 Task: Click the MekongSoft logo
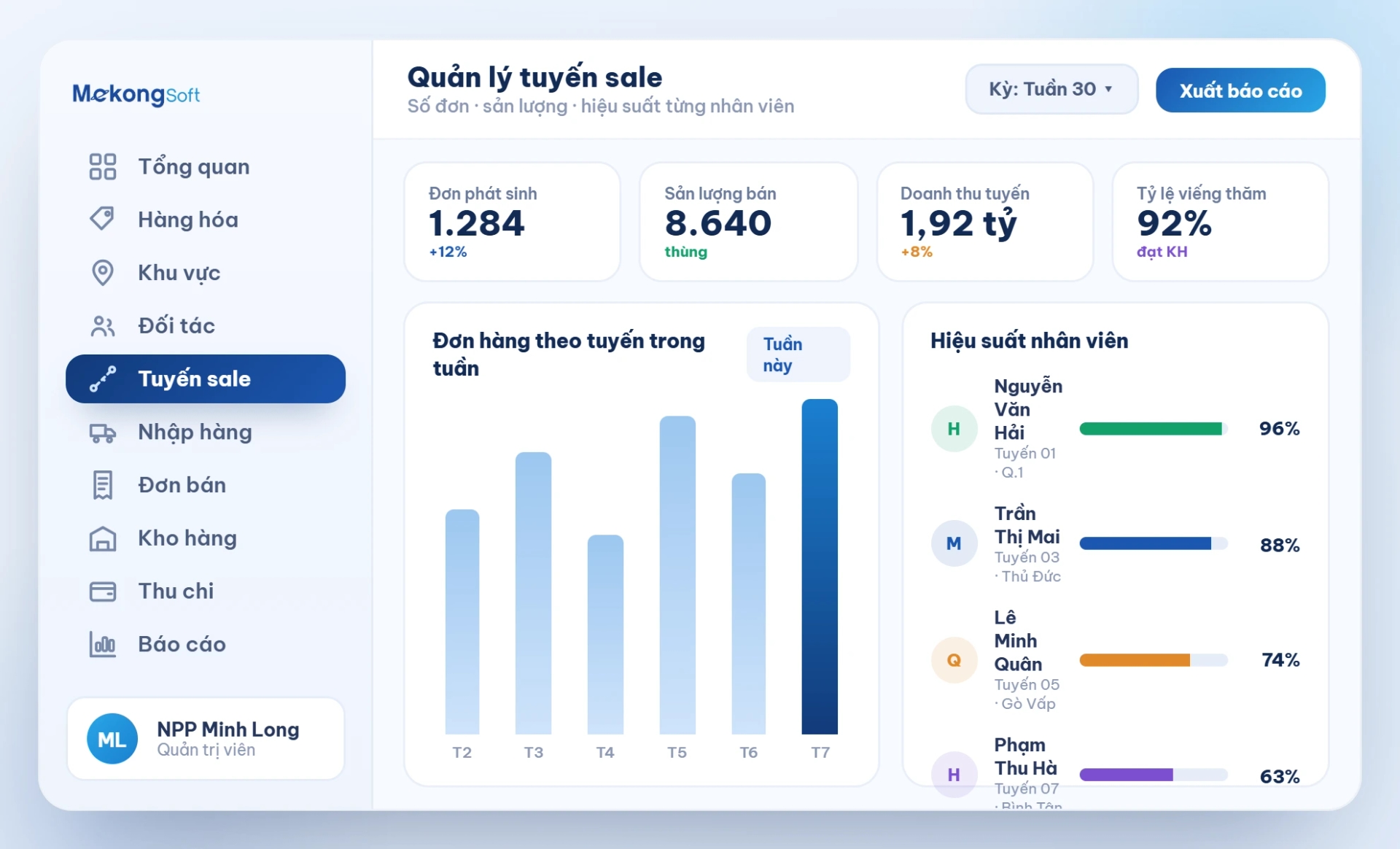[x=136, y=94]
